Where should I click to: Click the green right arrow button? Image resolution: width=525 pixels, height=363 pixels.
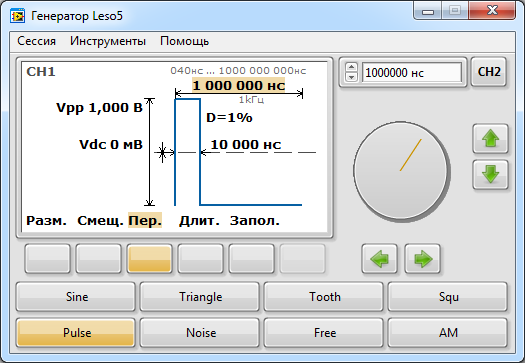point(422,259)
